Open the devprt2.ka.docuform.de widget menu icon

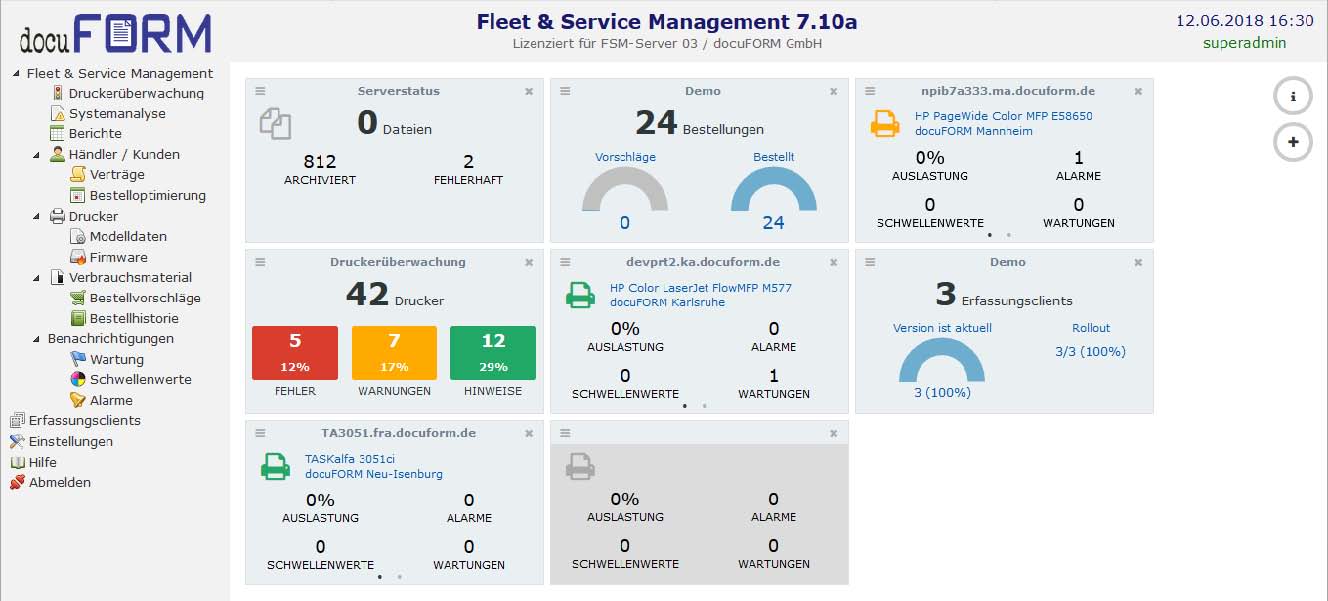tap(565, 262)
